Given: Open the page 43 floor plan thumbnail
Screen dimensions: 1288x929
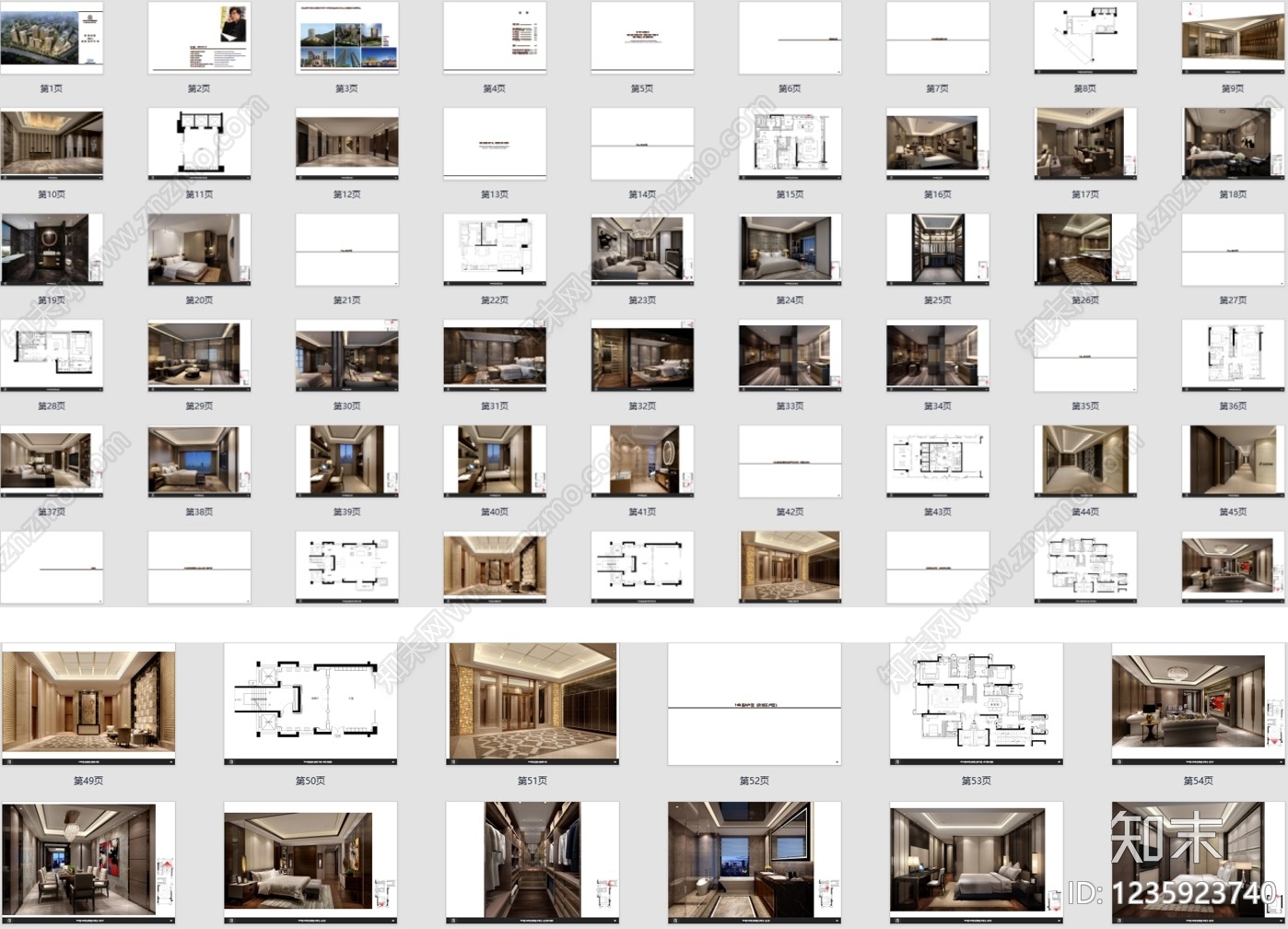Looking at the screenshot, I should tap(938, 462).
